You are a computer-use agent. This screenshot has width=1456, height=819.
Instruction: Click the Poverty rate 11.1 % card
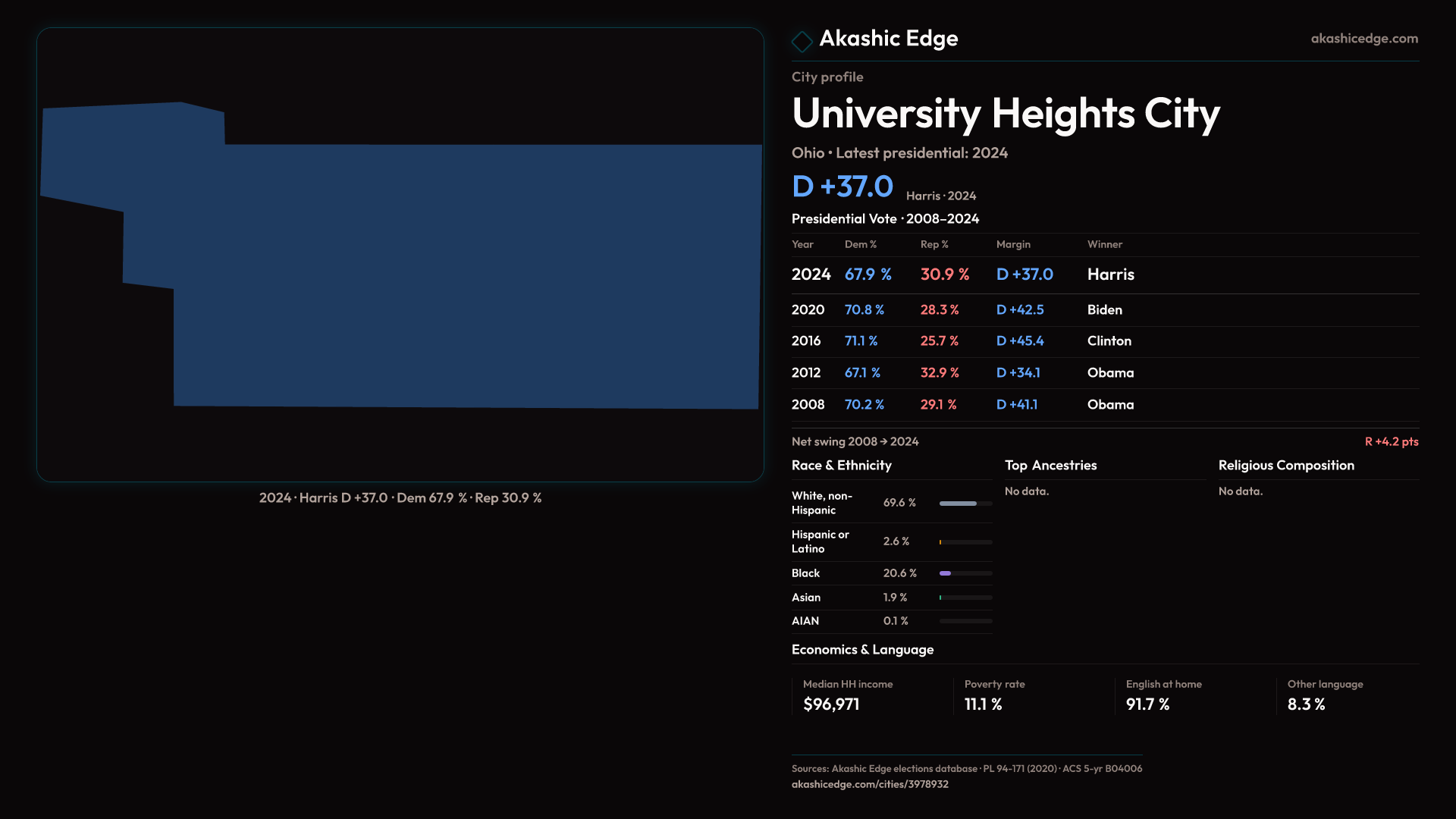(994, 695)
